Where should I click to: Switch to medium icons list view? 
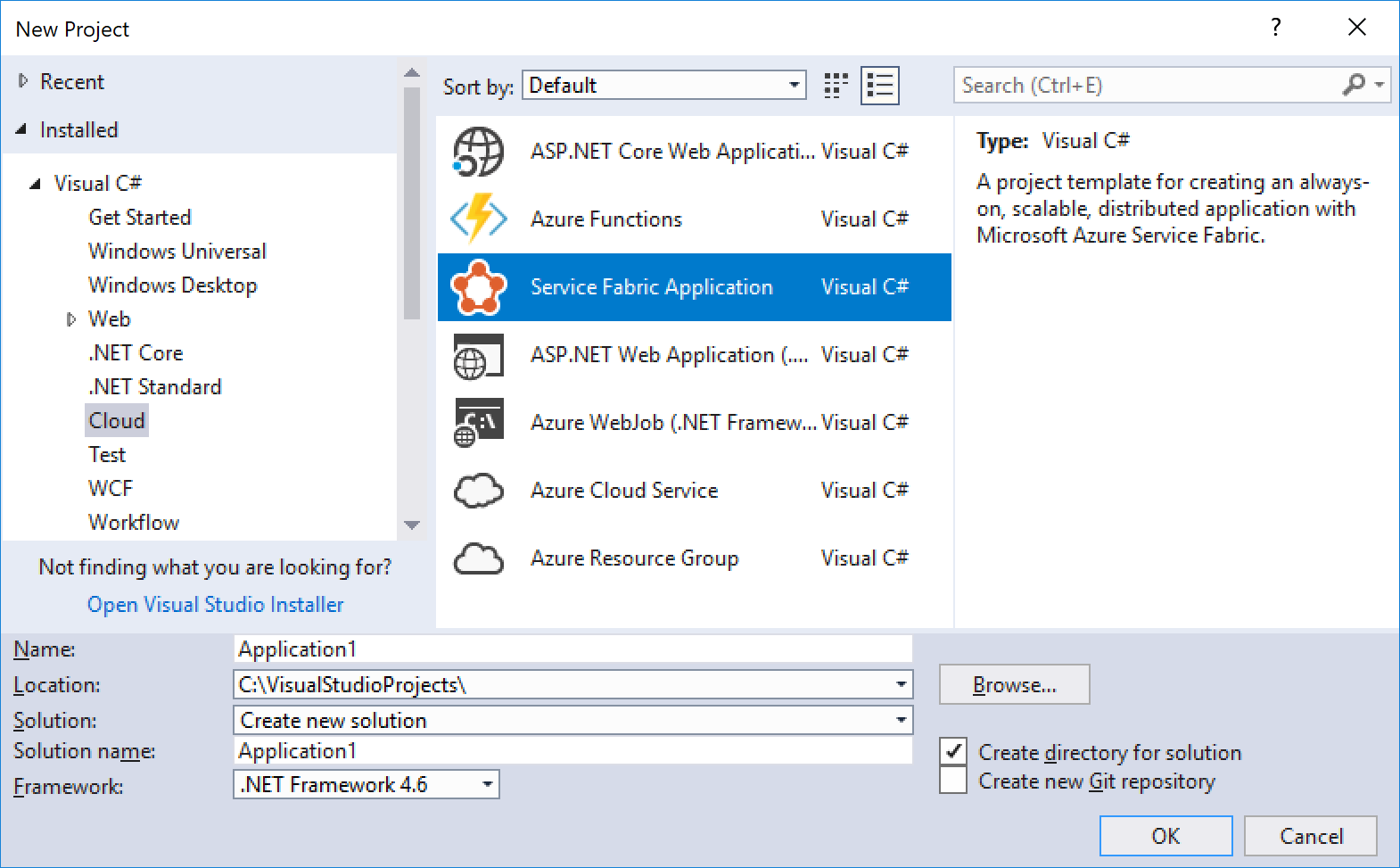pyautogui.click(x=880, y=86)
